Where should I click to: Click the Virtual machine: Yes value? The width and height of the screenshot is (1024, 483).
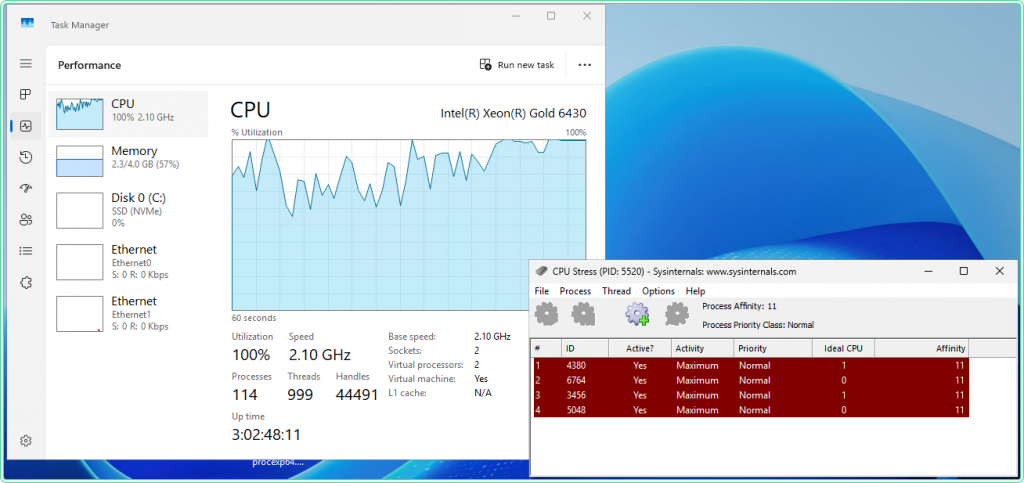tap(481, 379)
